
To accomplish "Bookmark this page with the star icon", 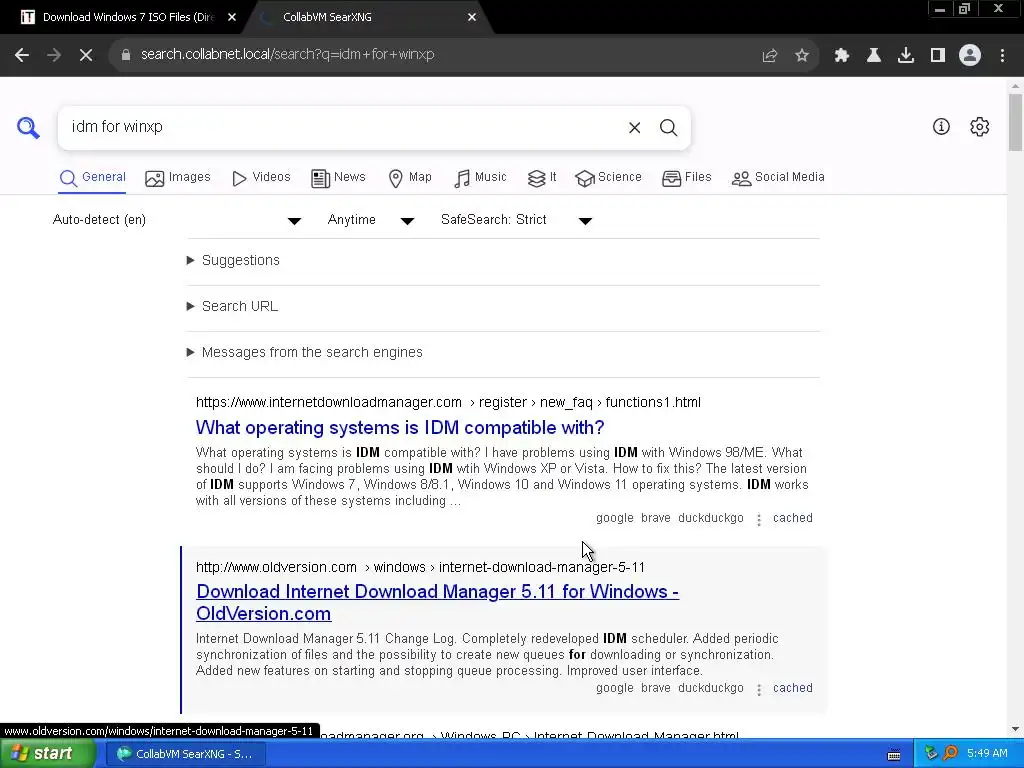I will click(x=802, y=56).
